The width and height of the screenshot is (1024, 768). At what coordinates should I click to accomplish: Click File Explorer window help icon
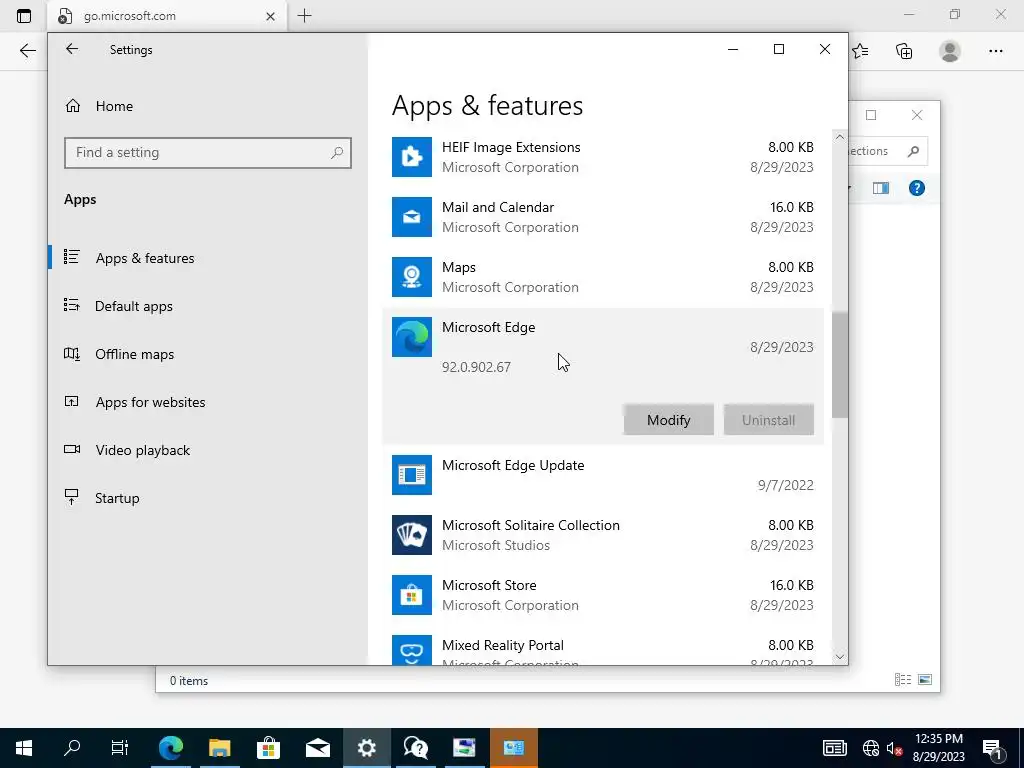[x=917, y=188]
